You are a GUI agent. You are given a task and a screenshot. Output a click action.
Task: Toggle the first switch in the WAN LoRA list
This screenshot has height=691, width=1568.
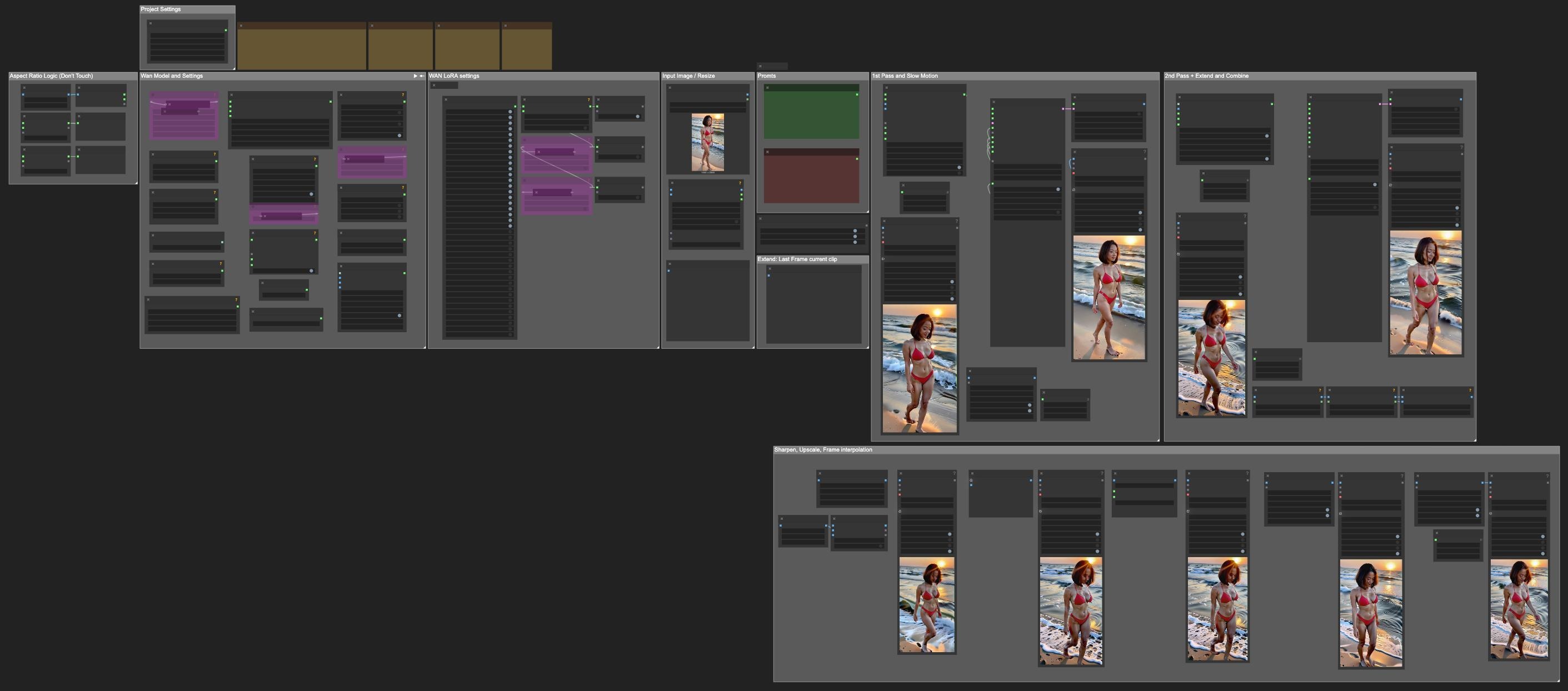tap(510, 111)
